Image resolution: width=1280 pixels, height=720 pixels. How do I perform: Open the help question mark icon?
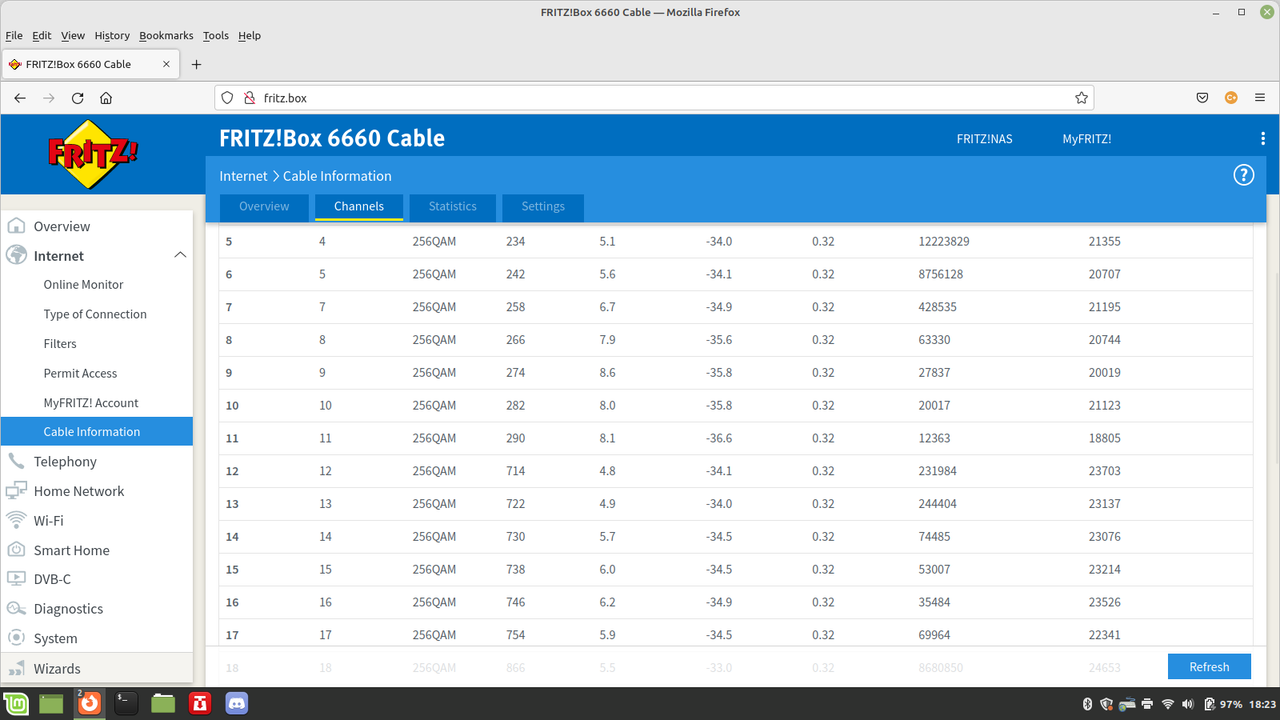pyautogui.click(x=1243, y=175)
